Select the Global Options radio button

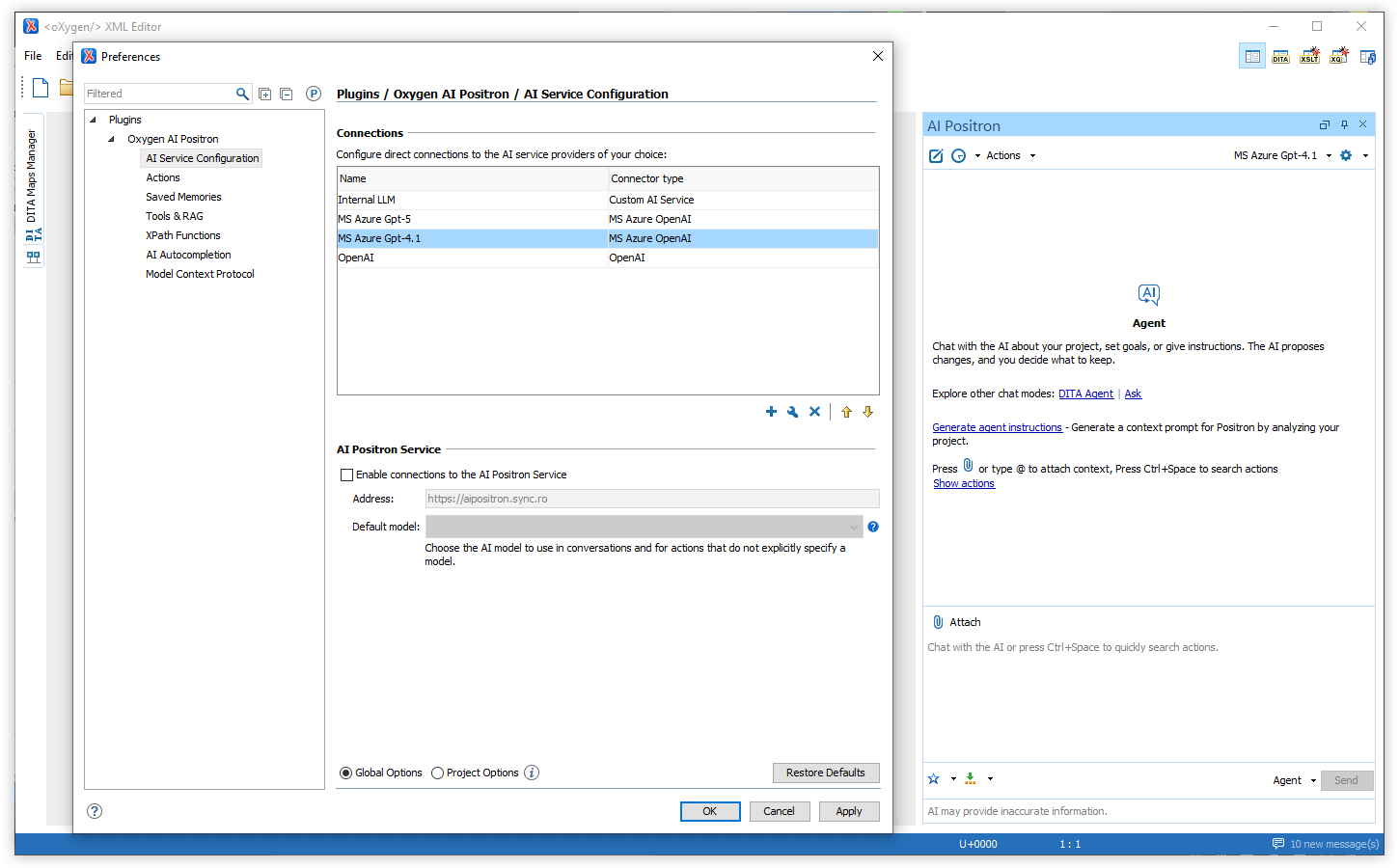346,773
